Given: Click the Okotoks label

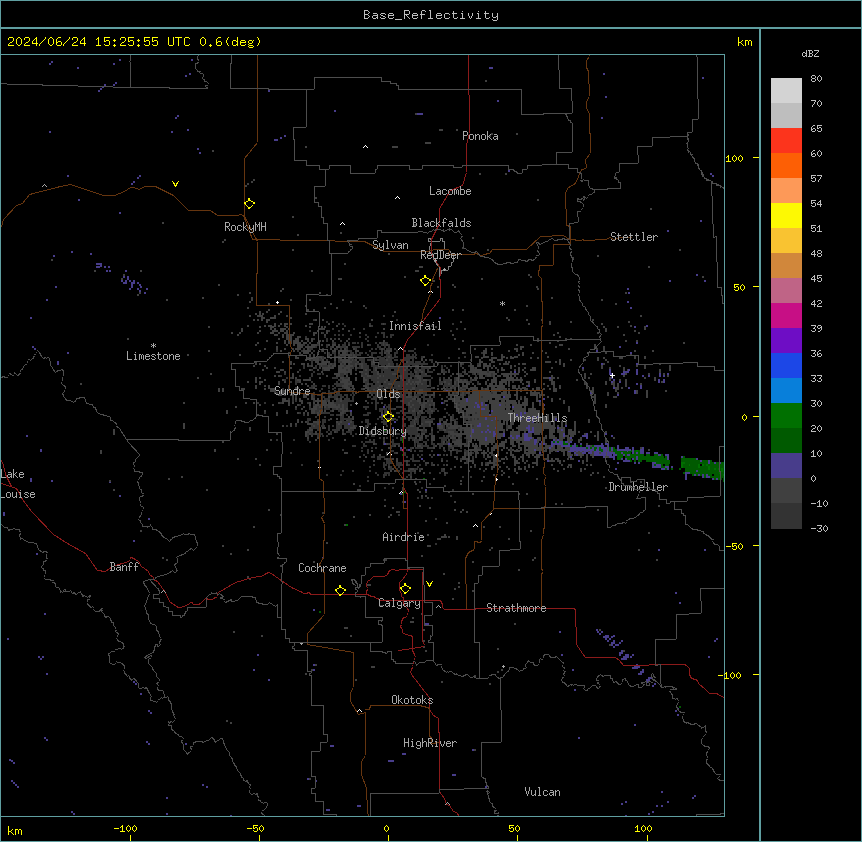Looking at the screenshot, I should [x=412, y=700].
